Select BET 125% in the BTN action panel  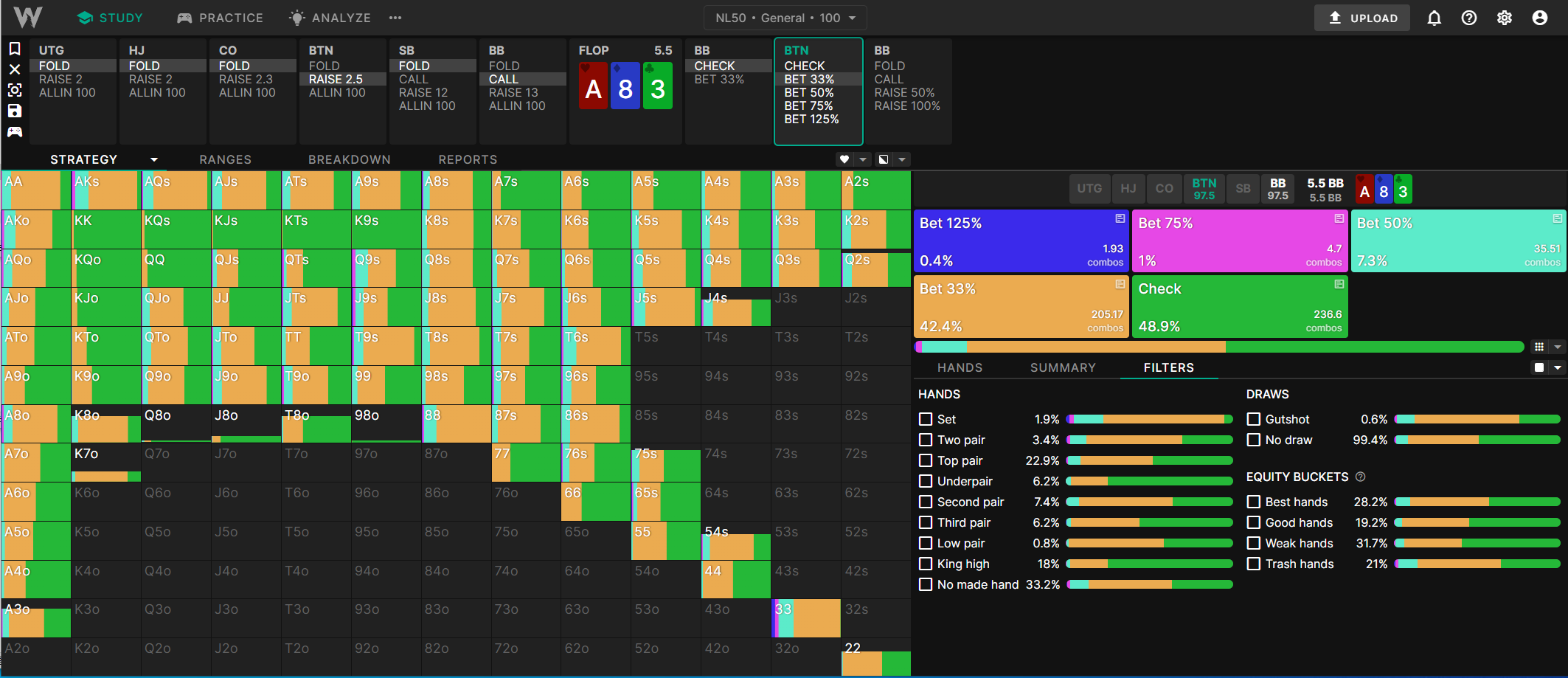click(x=811, y=119)
